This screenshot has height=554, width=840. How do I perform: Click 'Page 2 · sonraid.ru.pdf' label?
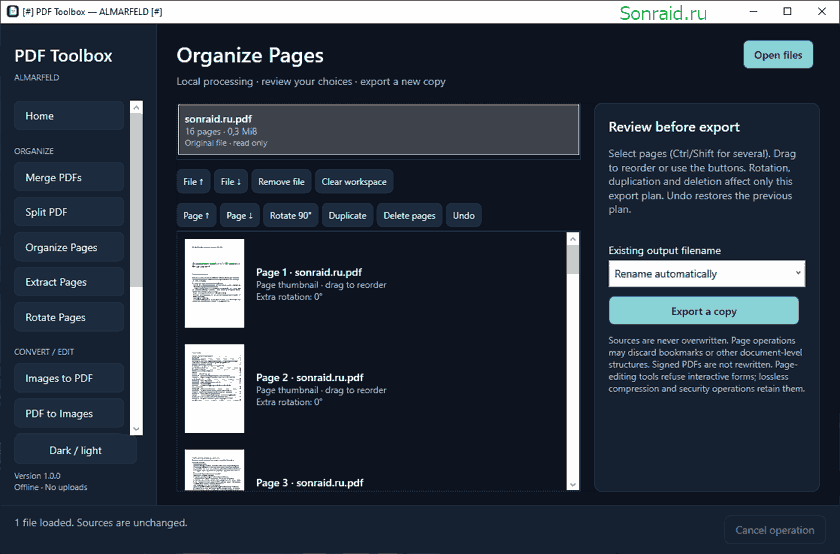pos(310,378)
